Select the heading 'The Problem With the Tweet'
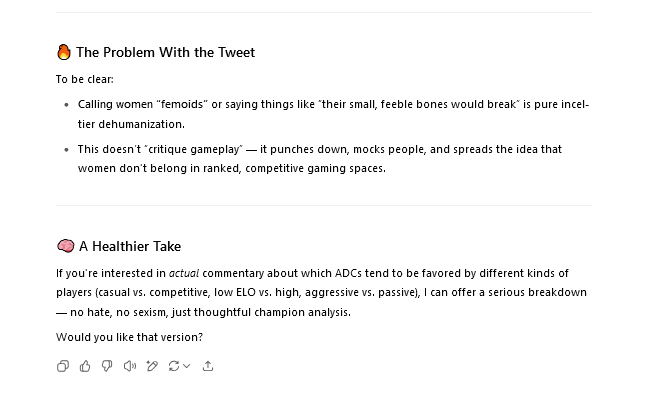Screen dimensions: 646x405 [x=166, y=52]
